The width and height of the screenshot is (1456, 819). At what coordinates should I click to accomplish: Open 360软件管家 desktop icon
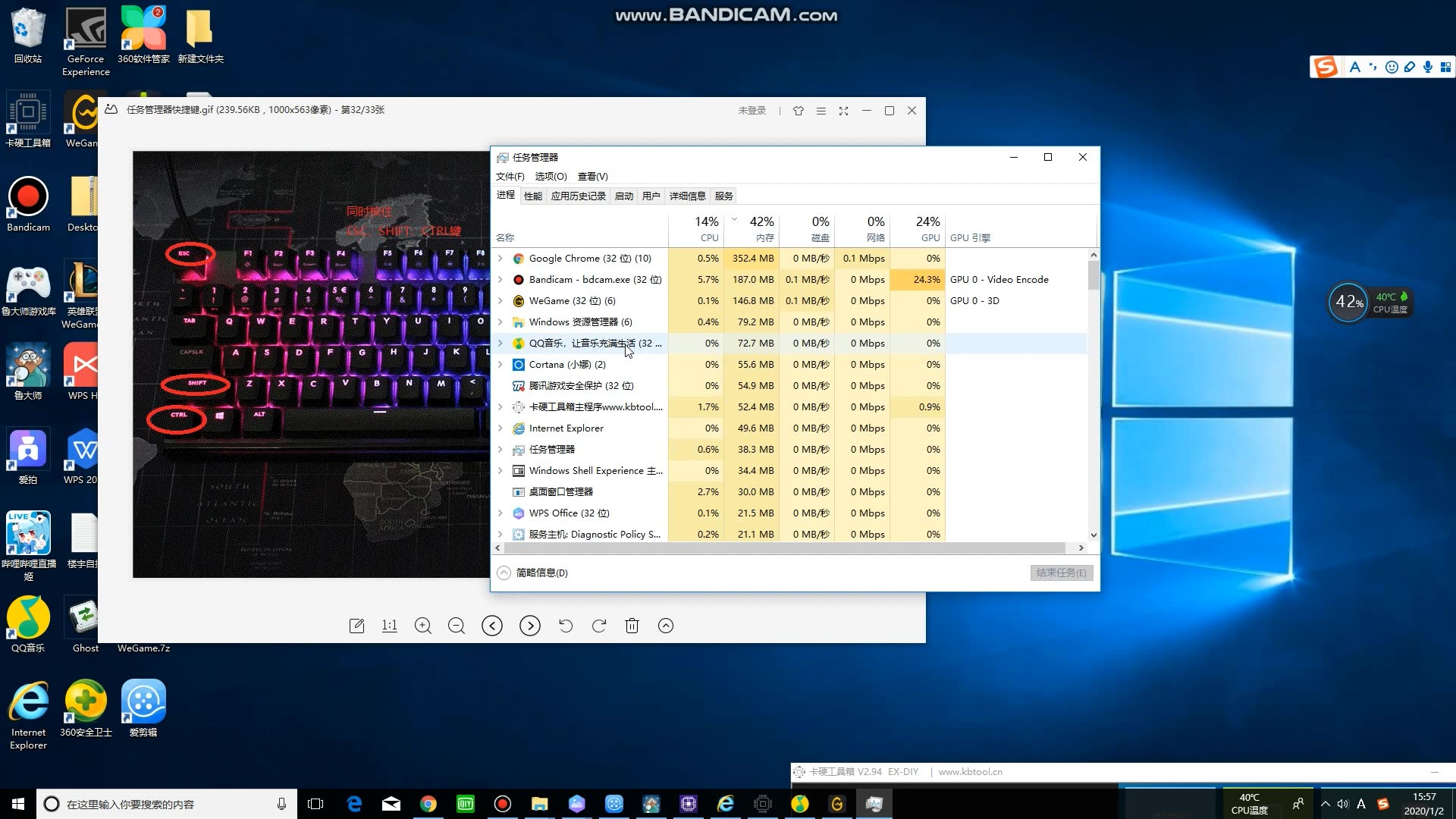143,36
